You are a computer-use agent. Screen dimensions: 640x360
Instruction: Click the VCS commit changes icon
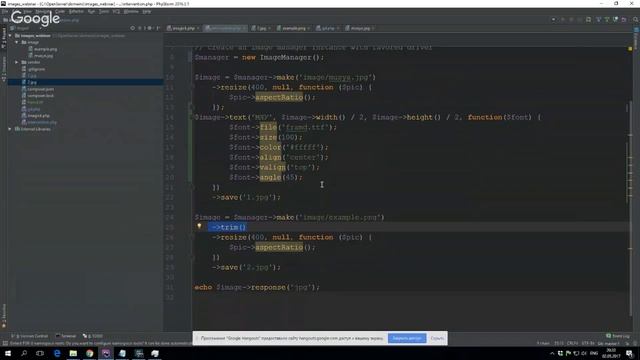(607, 19)
